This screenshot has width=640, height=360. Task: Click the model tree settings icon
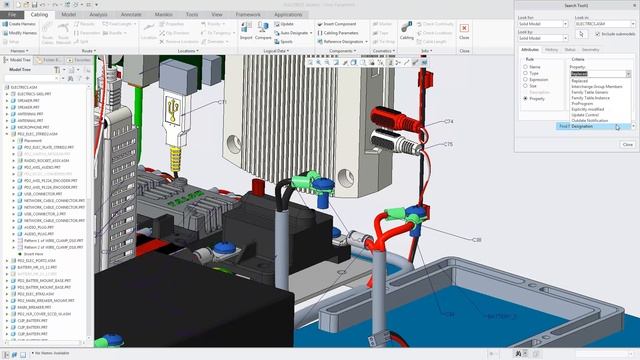pos(57,70)
